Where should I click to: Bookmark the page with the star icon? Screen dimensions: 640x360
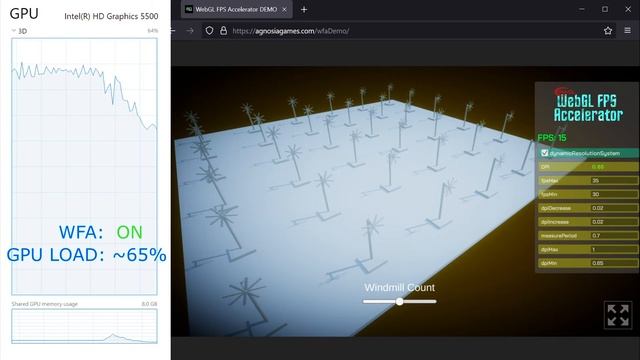(608, 31)
